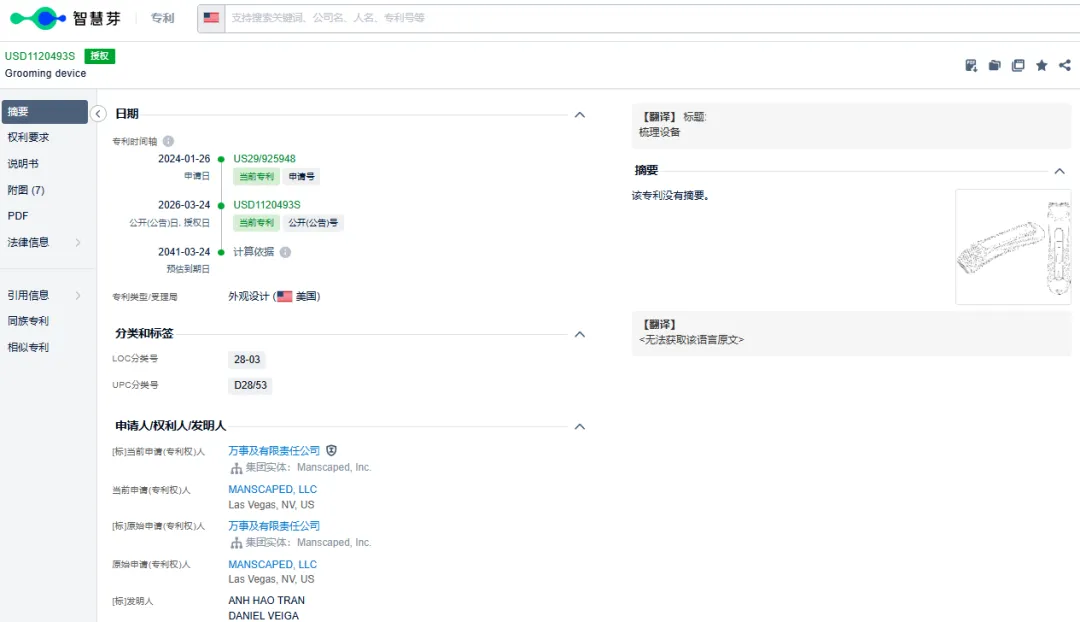Screen dimensions: 1080x622
Task: Collapse the left sidebar with arrow button
Action: [x=98, y=114]
